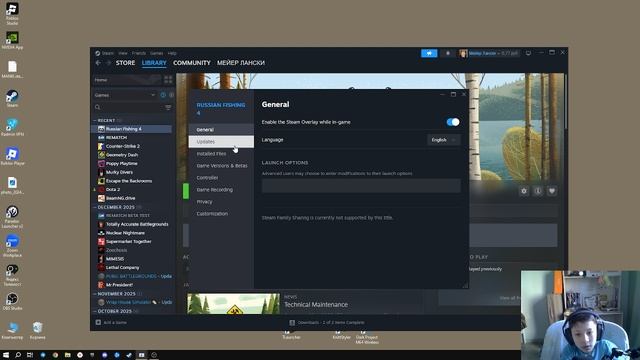Select the Privacy properties tab

tap(221, 202)
